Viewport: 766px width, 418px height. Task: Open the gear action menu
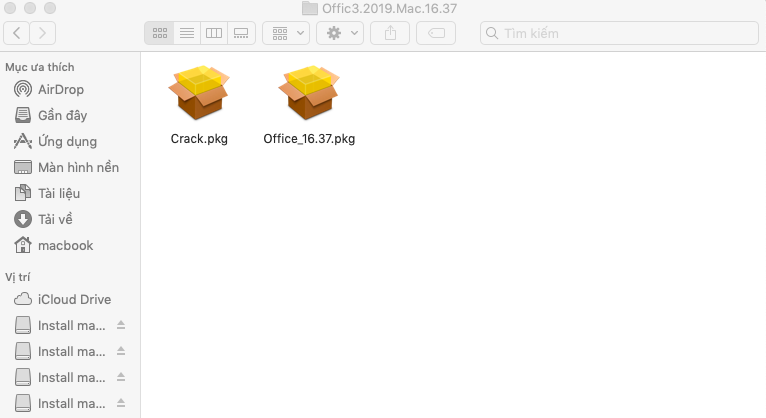click(x=340, y=33)
